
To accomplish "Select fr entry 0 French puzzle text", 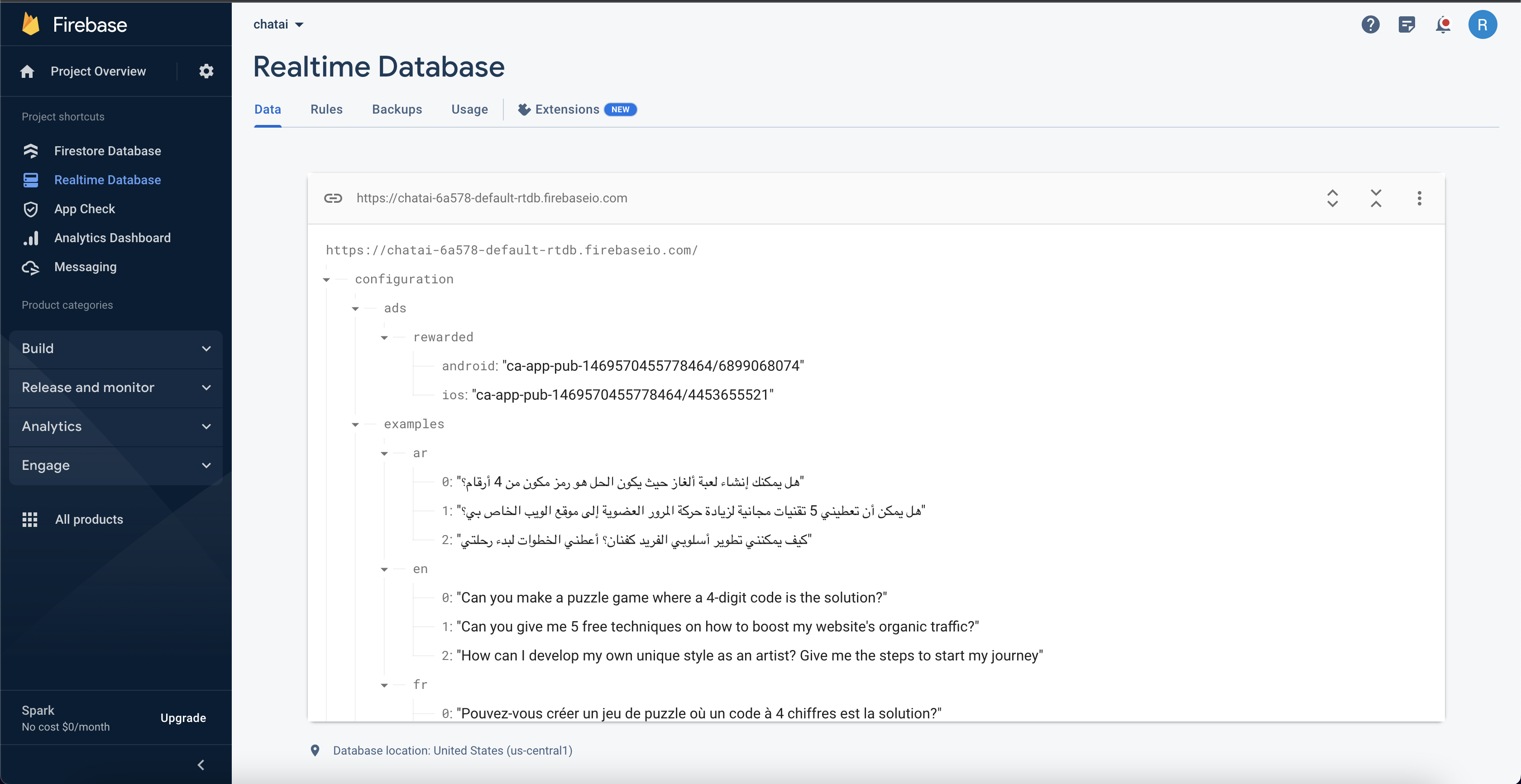I will [x=699, y=714].
